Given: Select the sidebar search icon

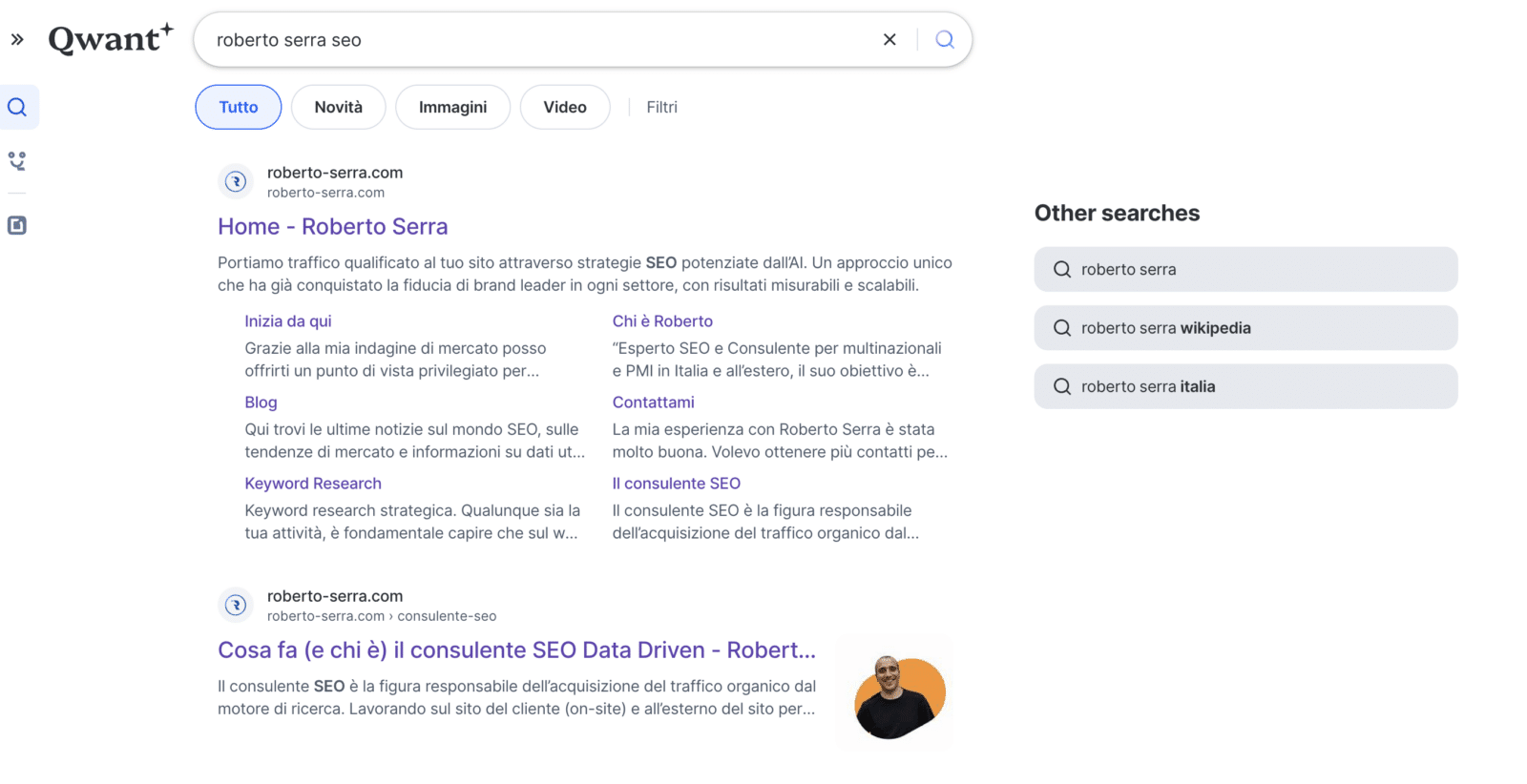Looking at the screenshot, I should point(17,107).
